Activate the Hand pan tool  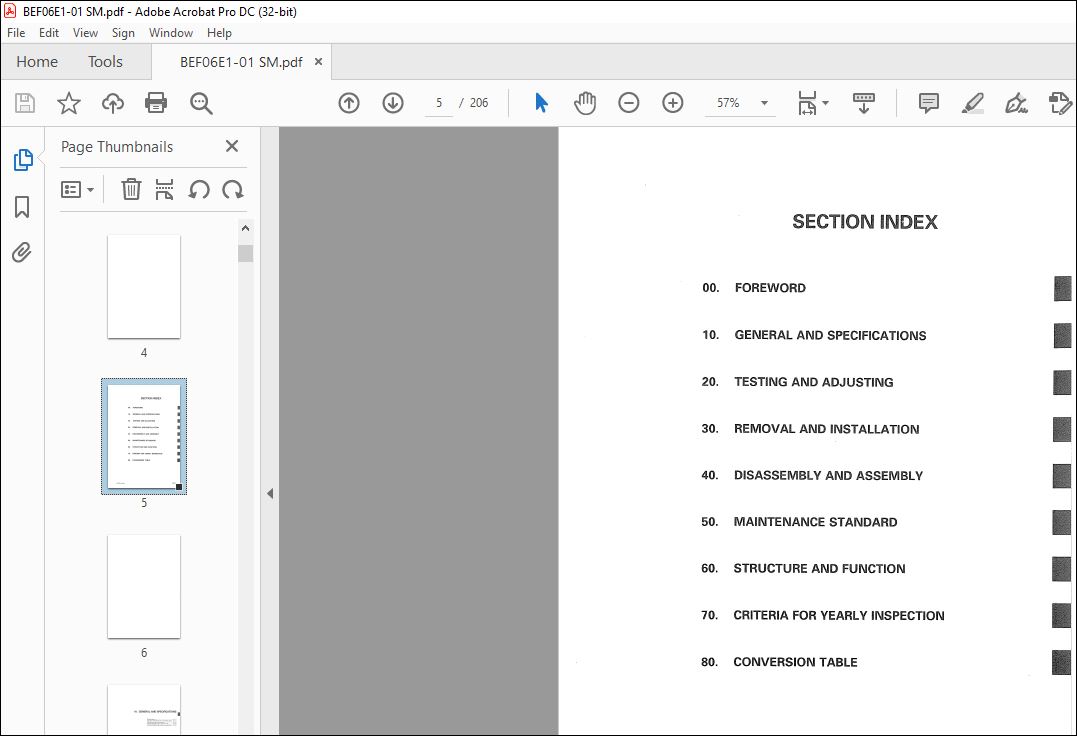(x=585, y=103)
